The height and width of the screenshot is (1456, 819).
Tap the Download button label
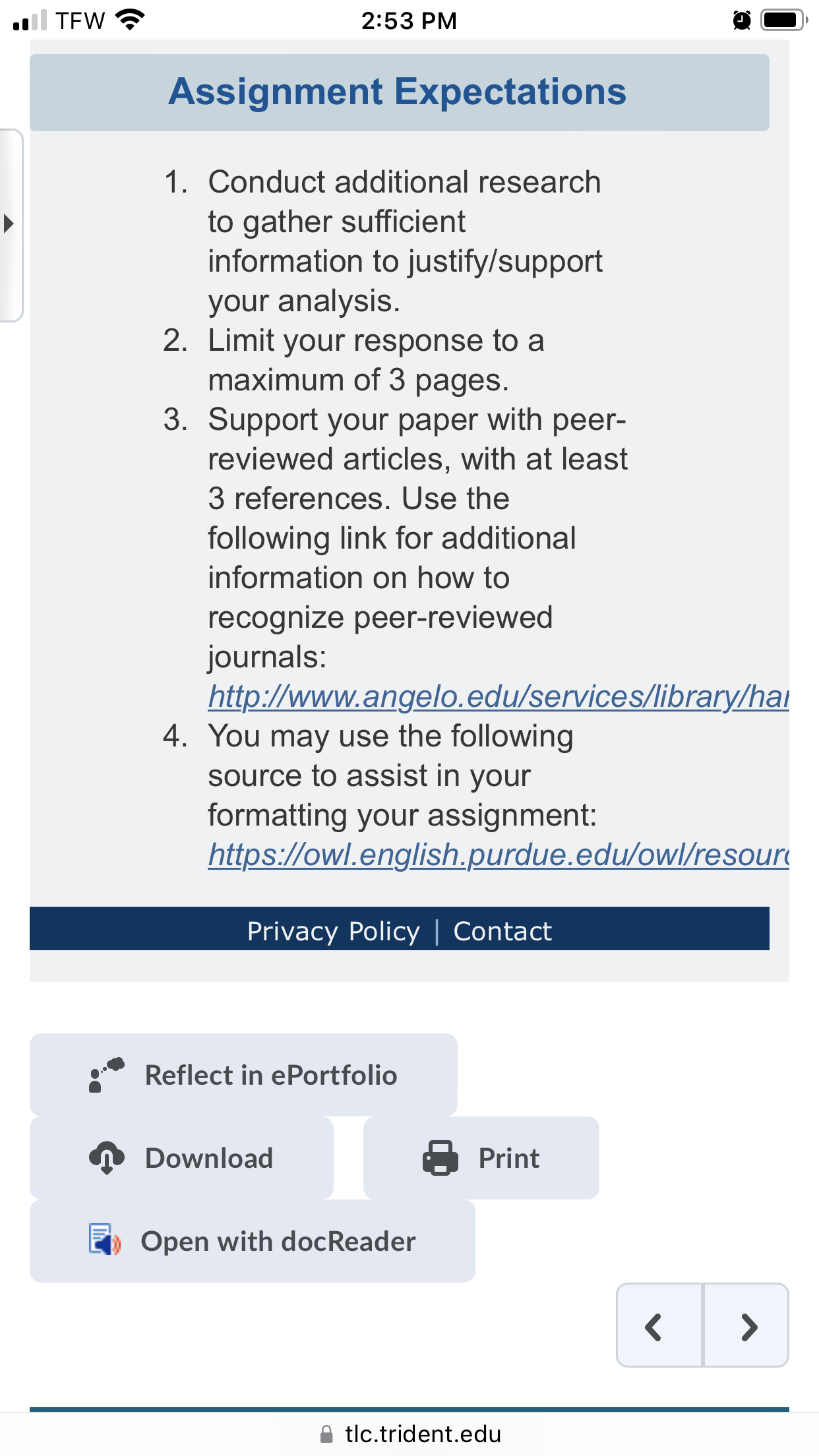[x=209, y=1158]
